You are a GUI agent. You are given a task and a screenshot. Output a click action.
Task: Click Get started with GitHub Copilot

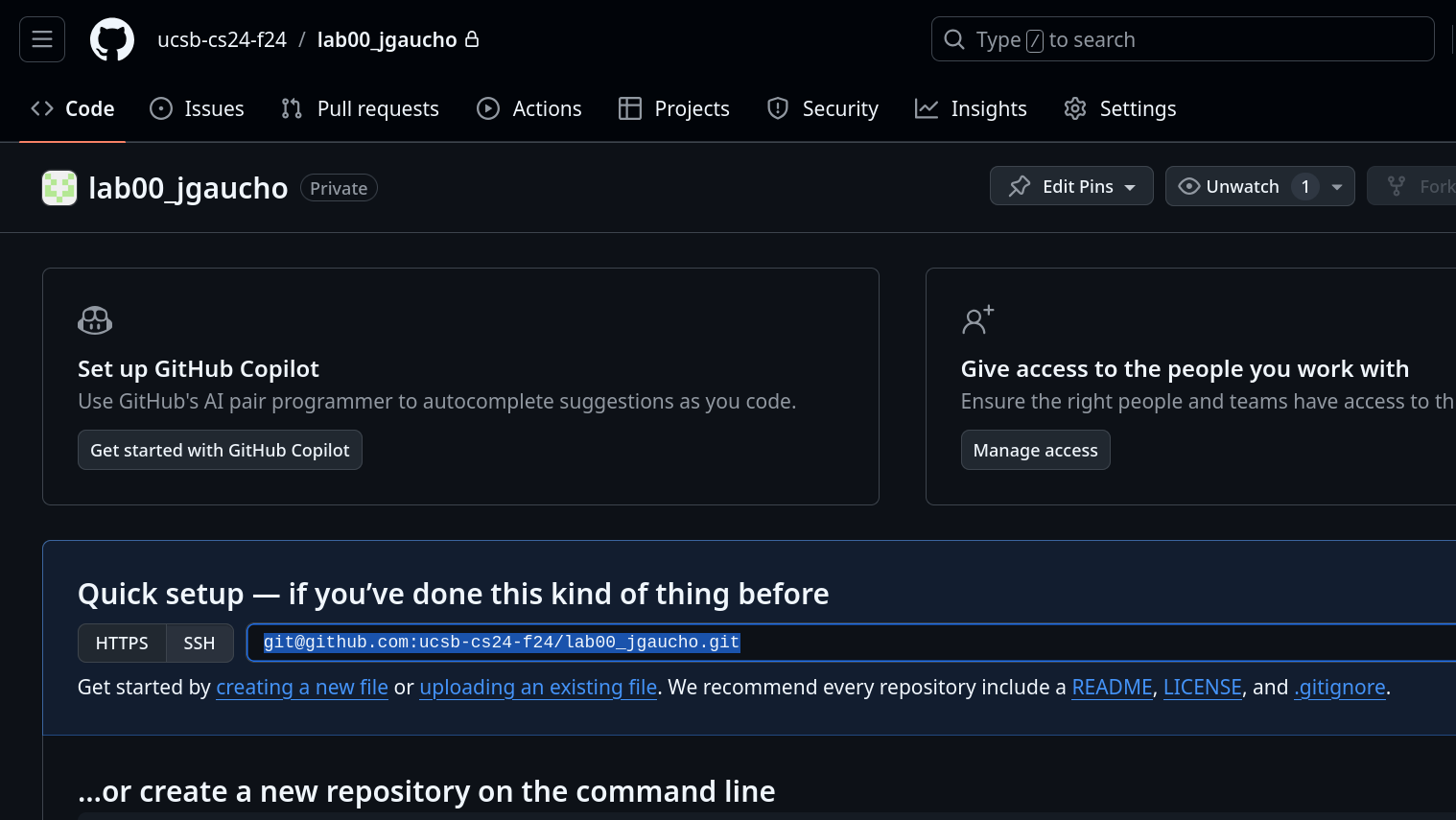220,450
